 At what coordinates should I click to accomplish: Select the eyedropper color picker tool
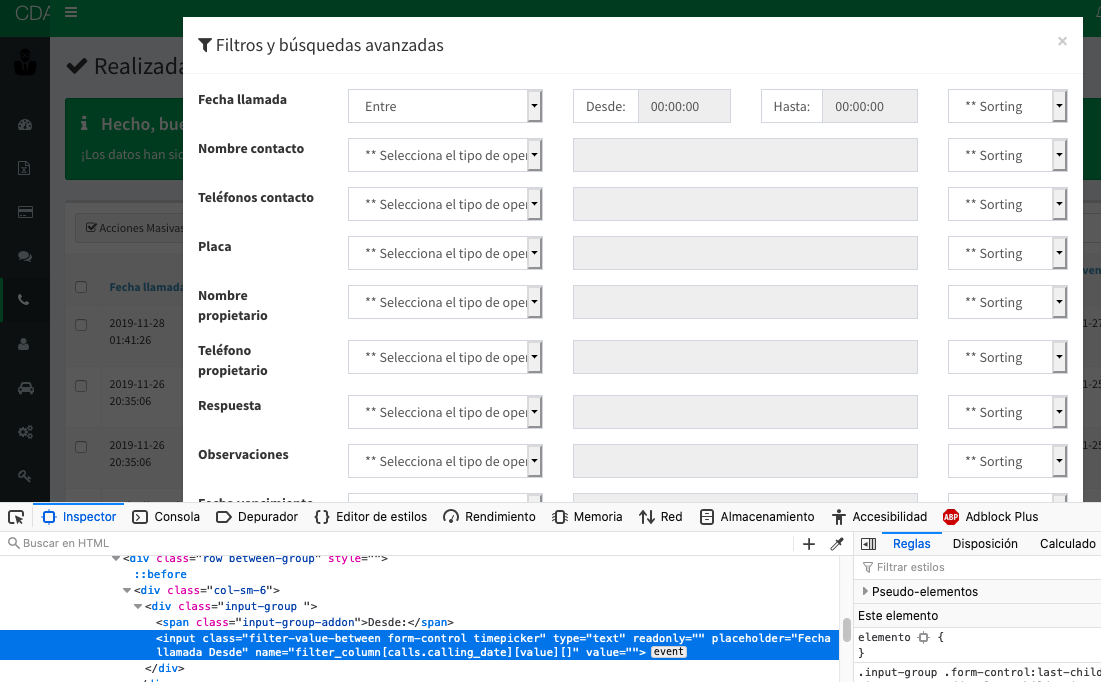(836, 544)
